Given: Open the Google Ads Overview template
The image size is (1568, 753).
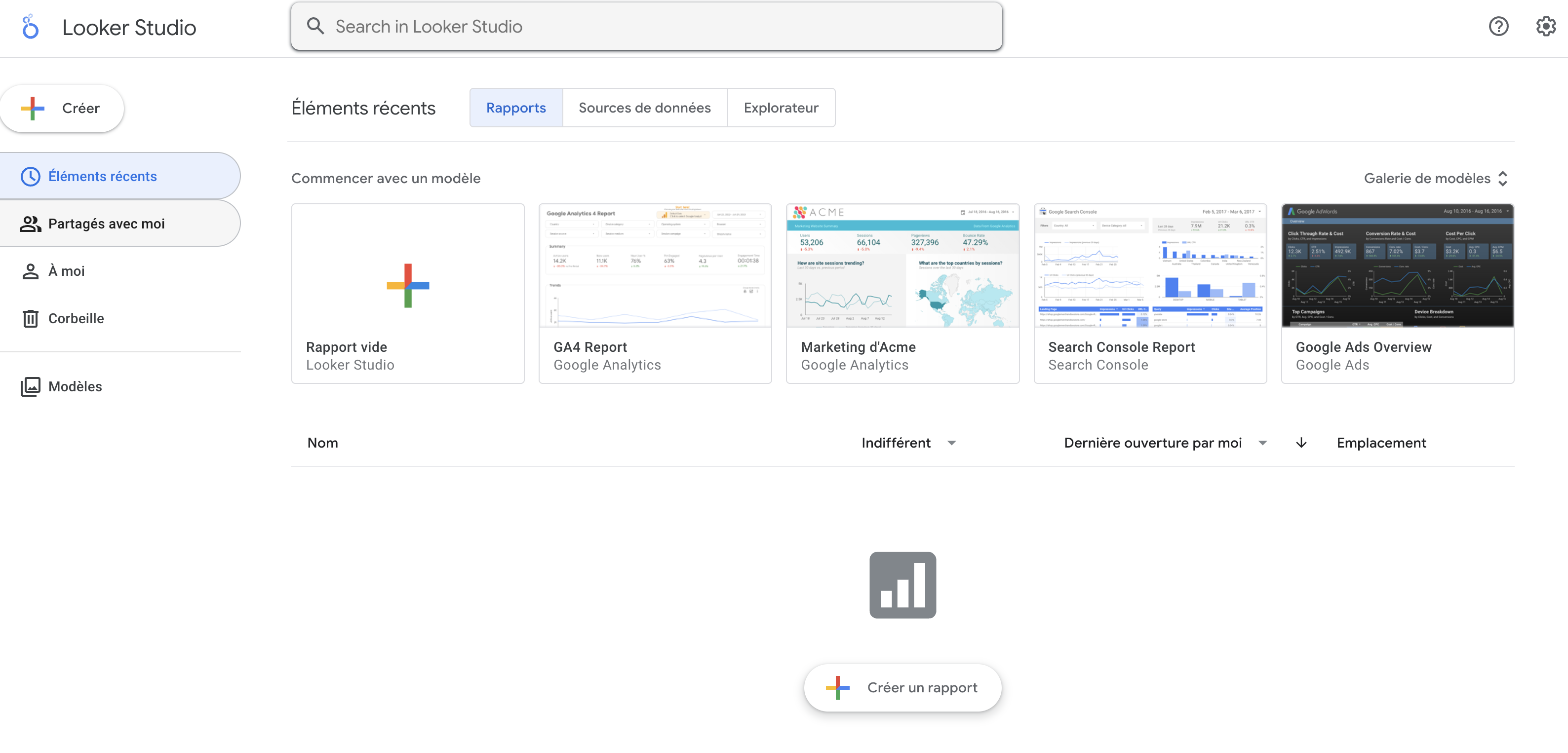Looking at the screenshot, I should click(1397, 293).
